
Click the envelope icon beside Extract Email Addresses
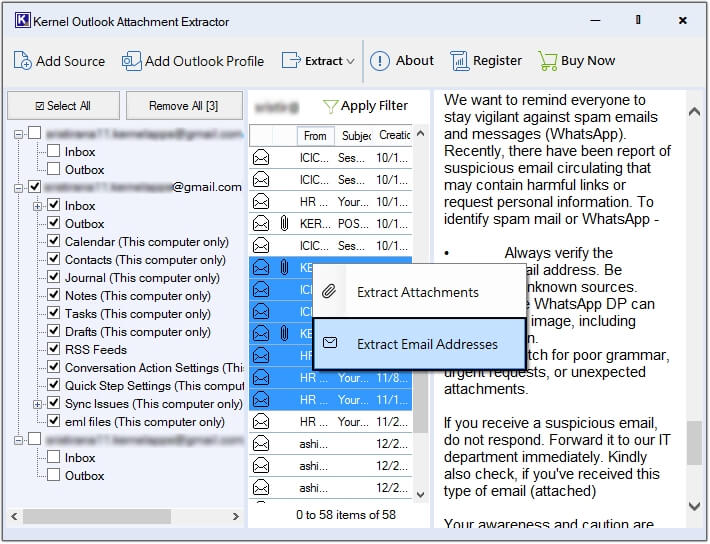(330, 343)
